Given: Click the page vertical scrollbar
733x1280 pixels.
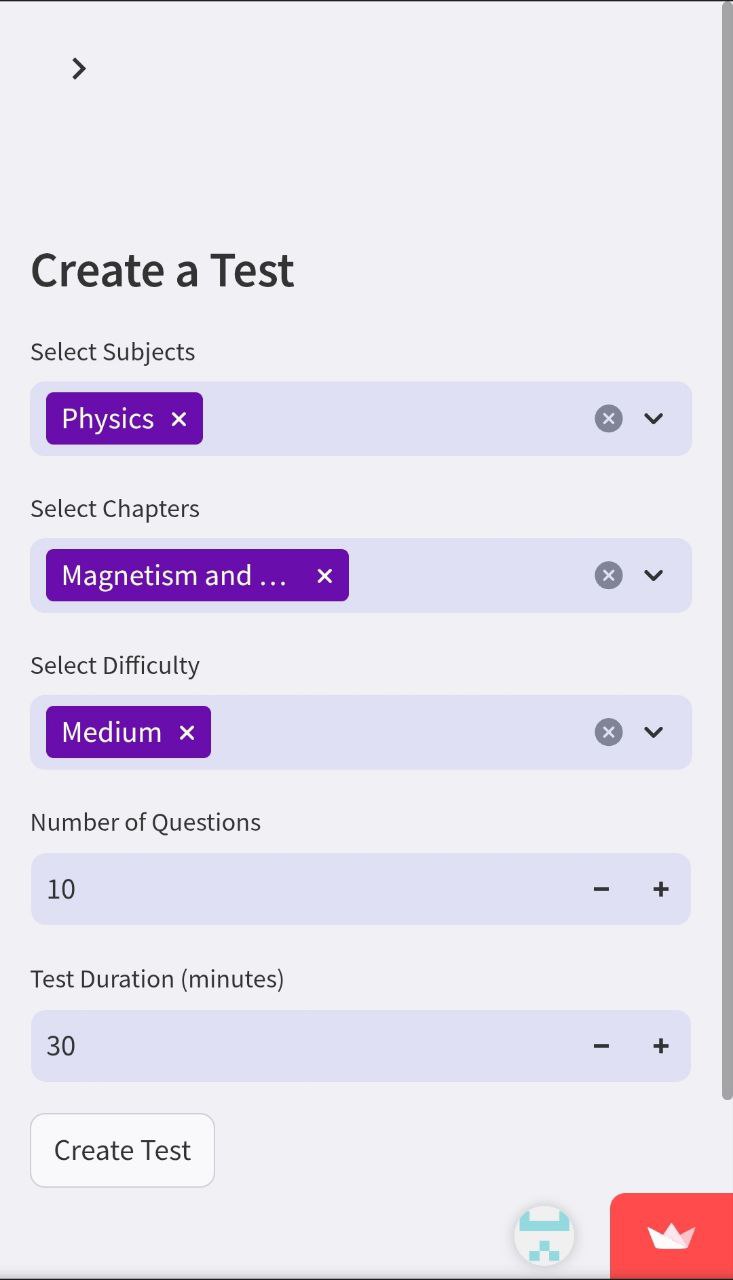Looking at the screenshot, I should 727,550.
